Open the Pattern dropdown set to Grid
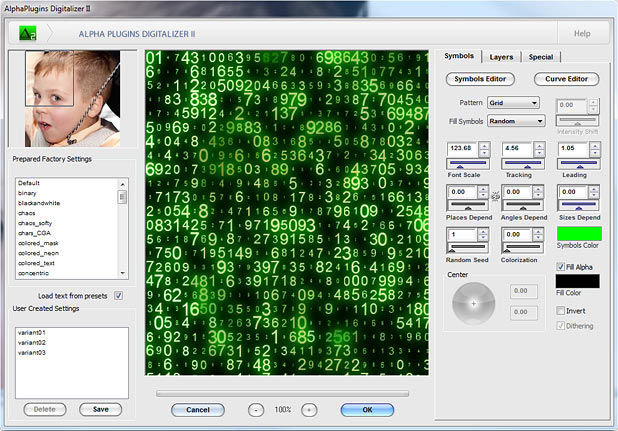 click(514, 102)
